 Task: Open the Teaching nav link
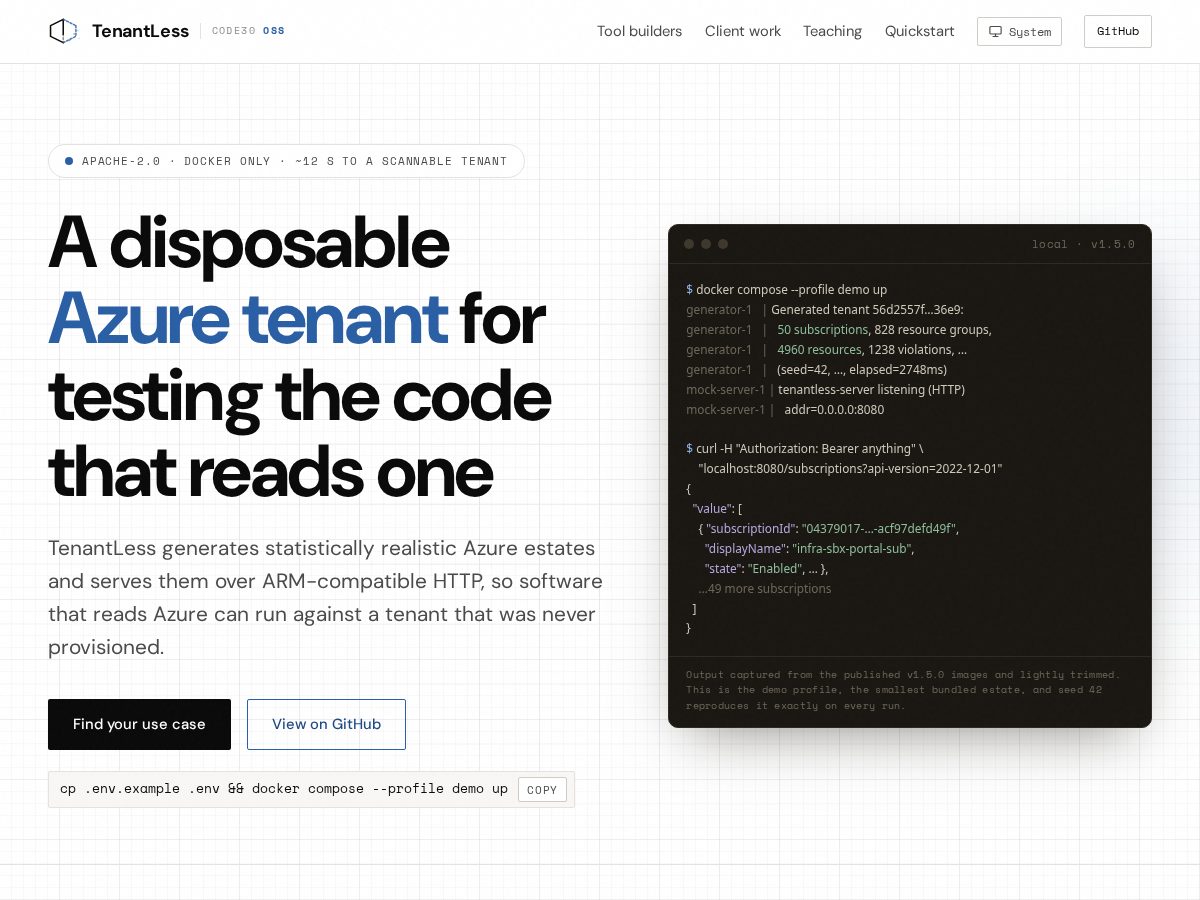[x=832, y=31]
